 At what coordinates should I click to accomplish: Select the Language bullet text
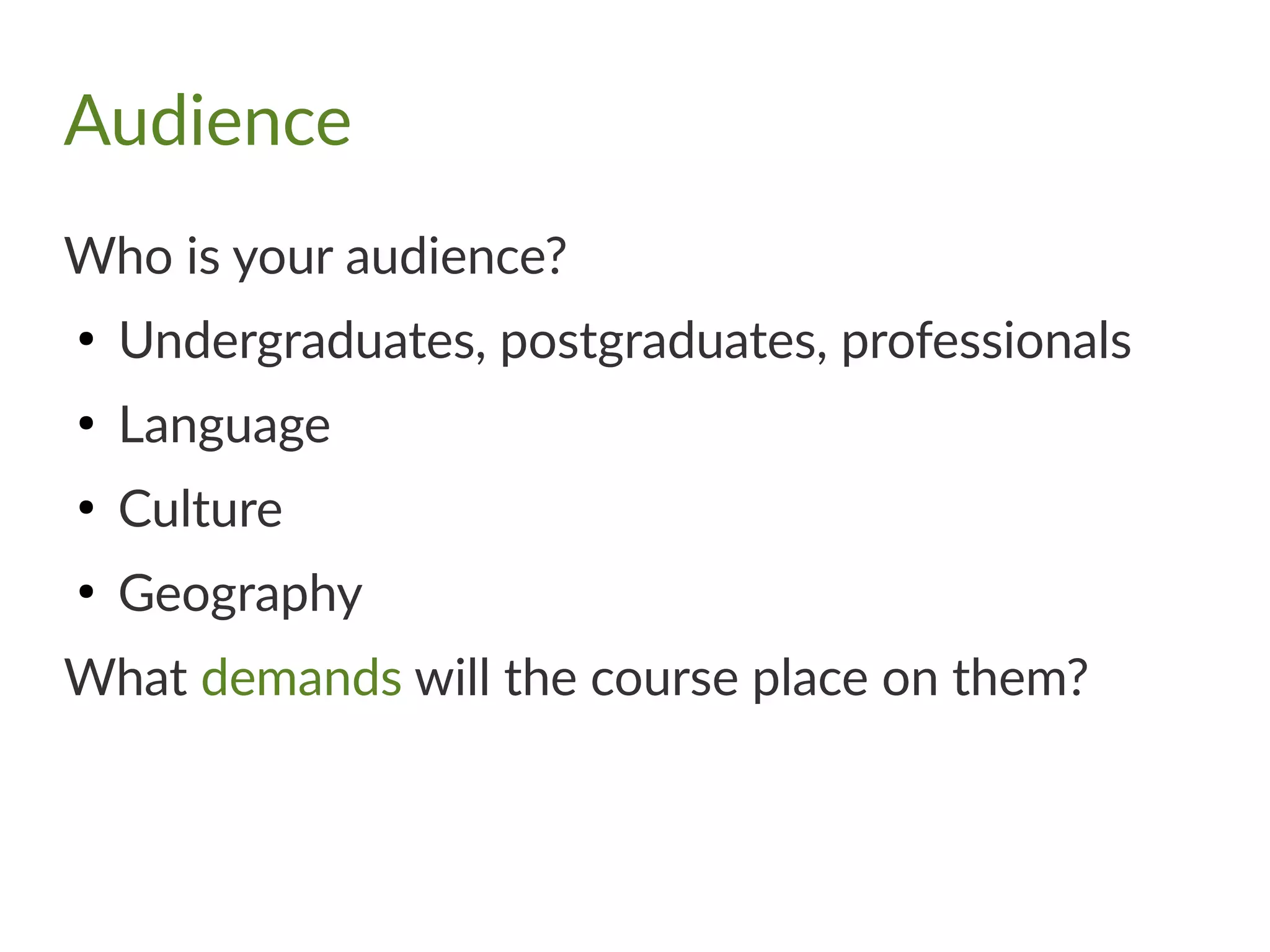(224, 425)
